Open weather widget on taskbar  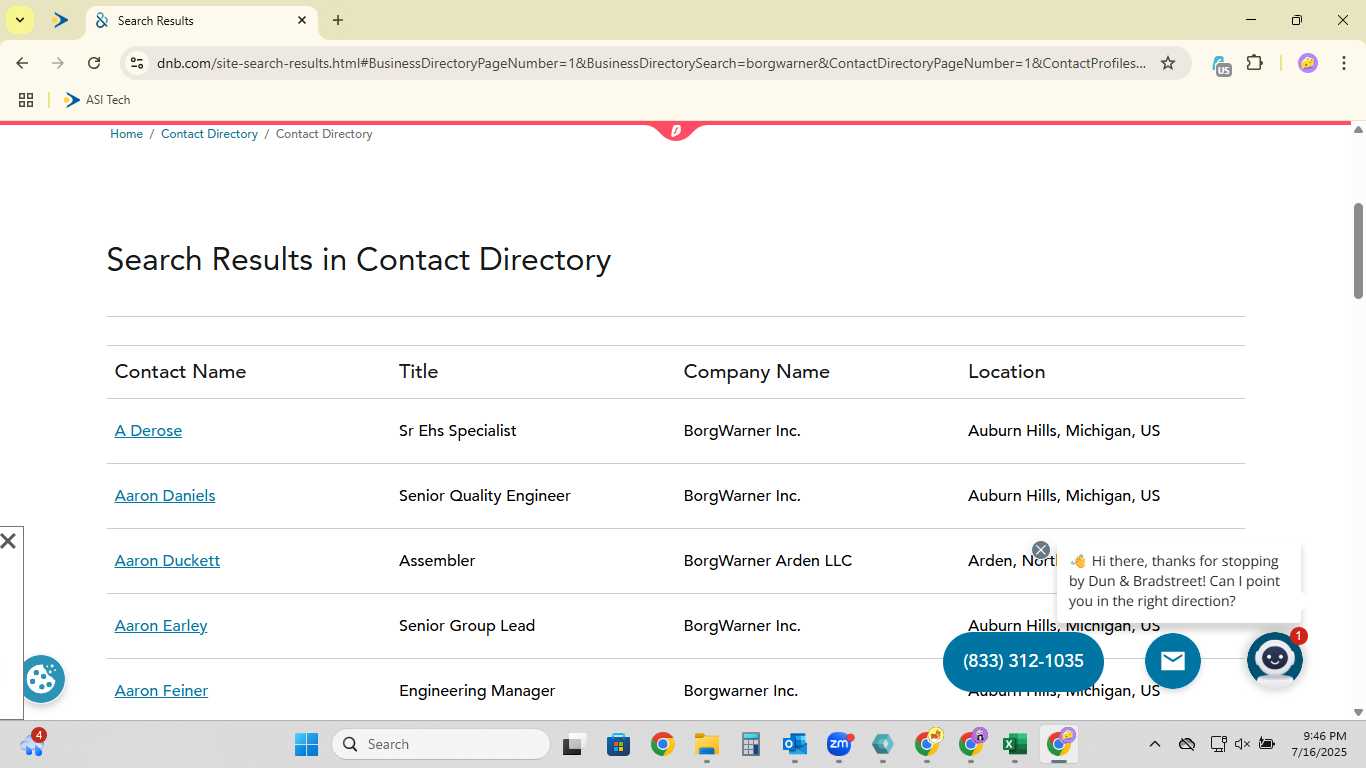tap(31, 743)
